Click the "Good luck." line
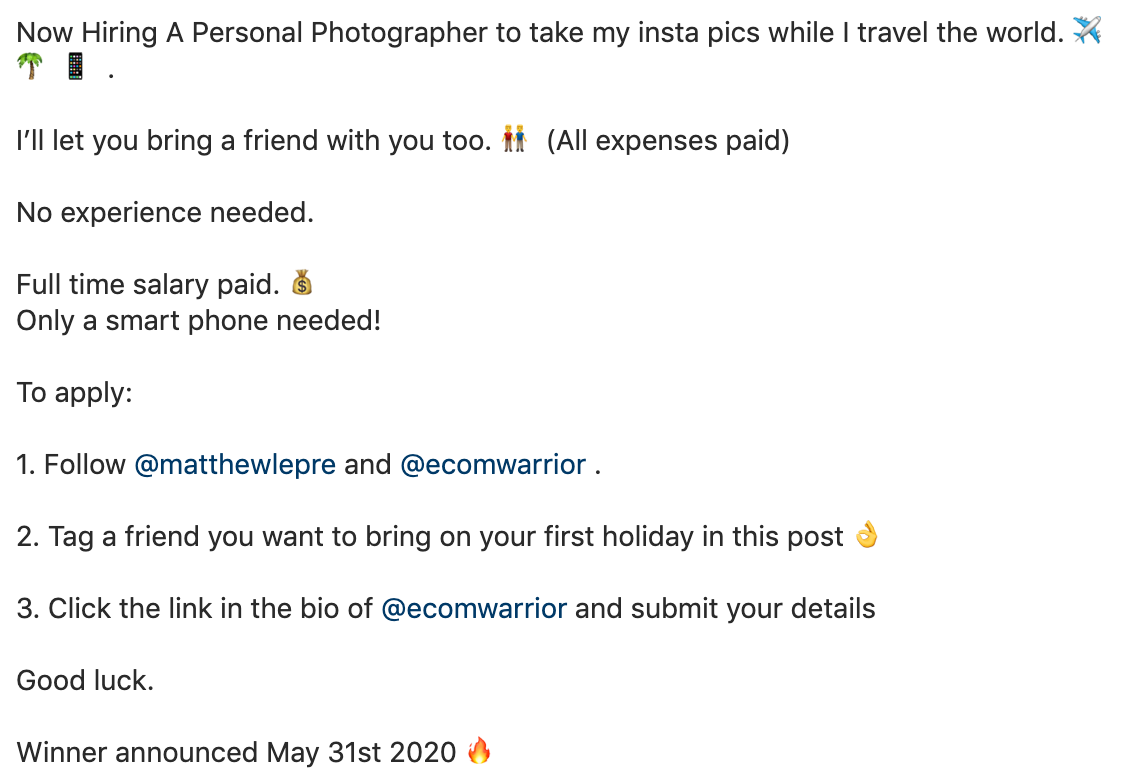Screen dimensions: 1124x776 (85, 681)
